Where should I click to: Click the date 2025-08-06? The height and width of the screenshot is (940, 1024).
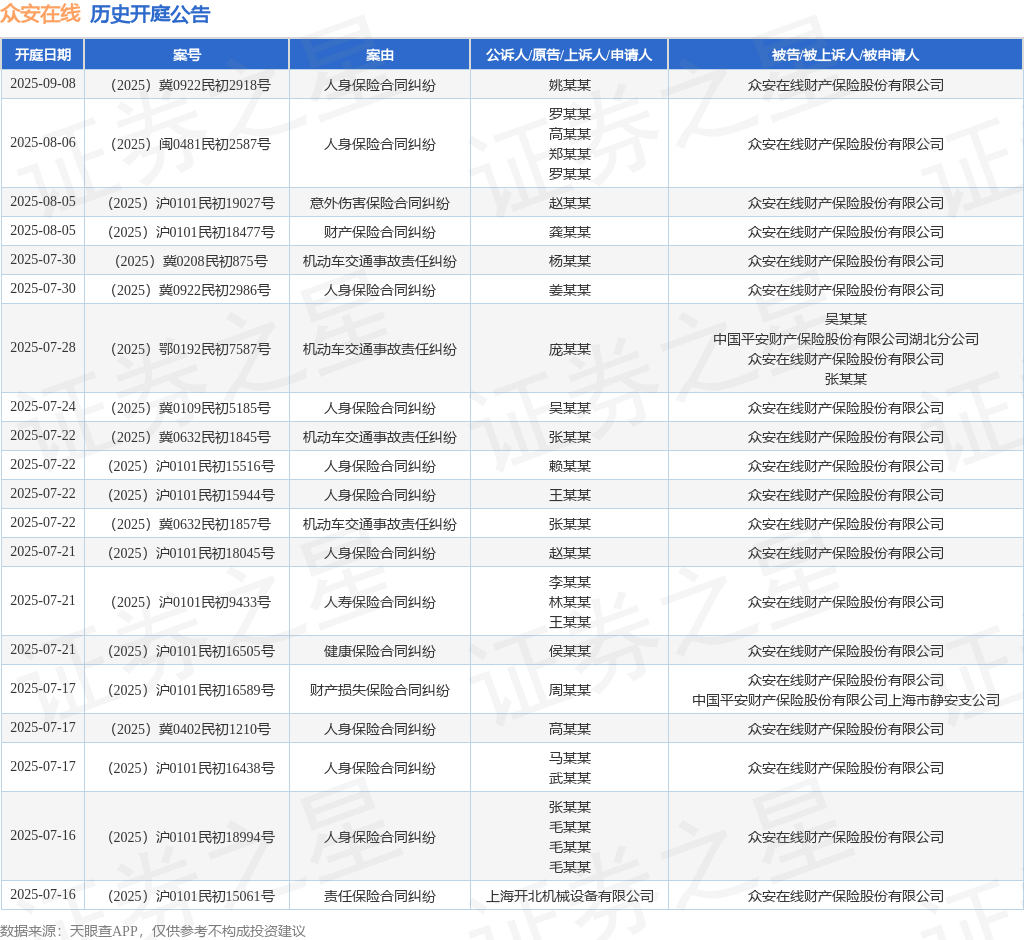(43, 142)
